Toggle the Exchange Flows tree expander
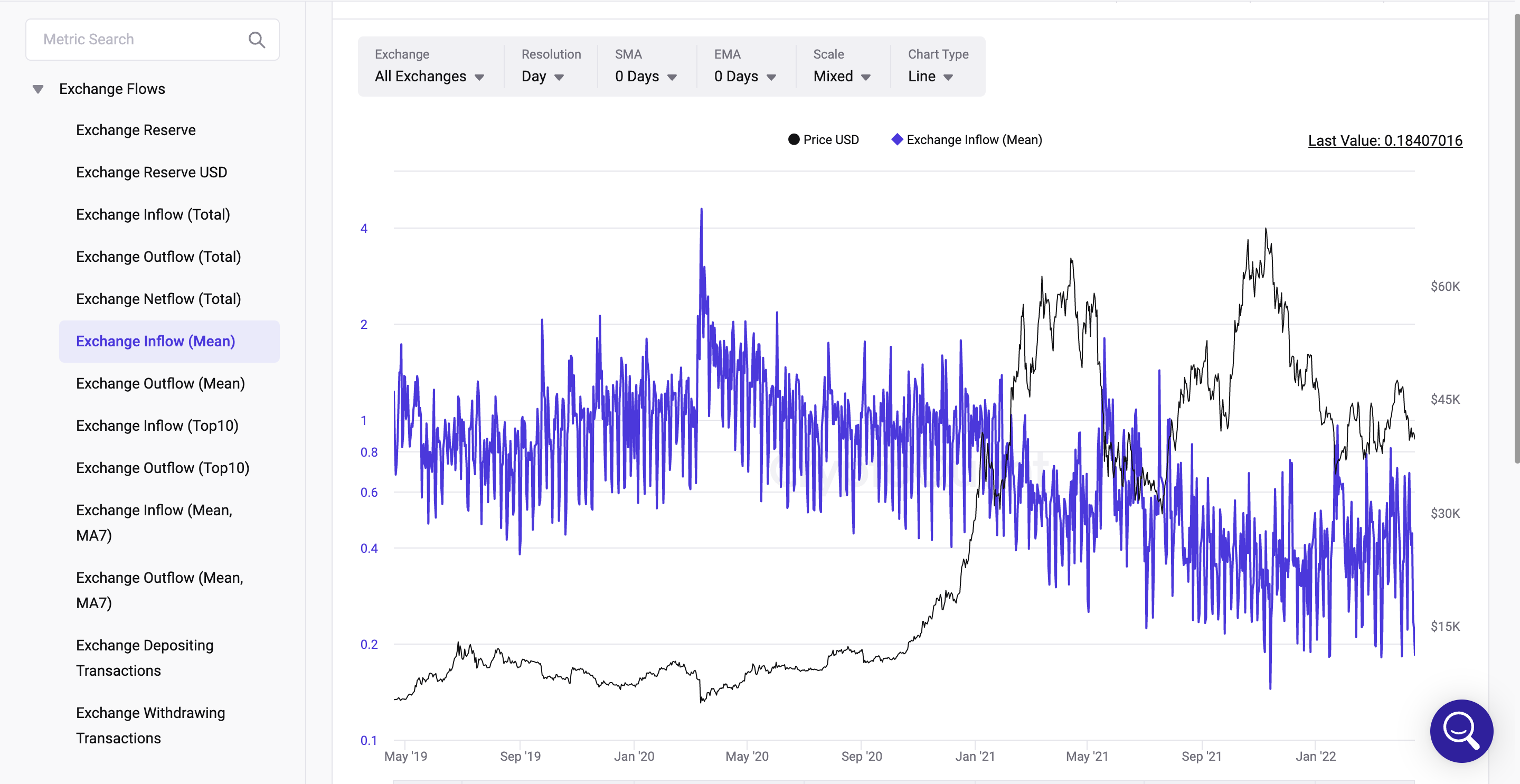 (38, 87)
